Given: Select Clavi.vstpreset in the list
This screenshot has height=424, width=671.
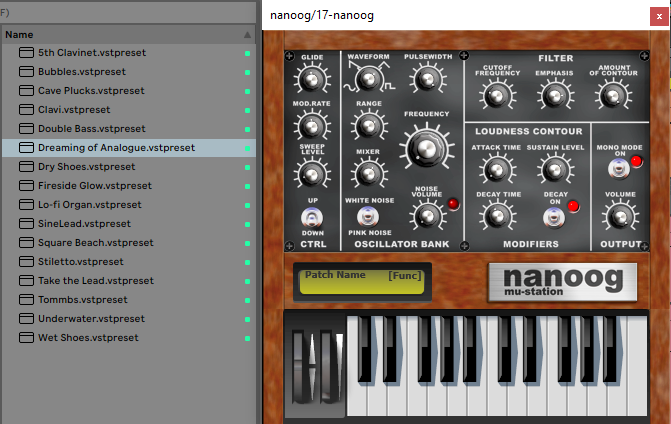Looking at the screenshot, I should pyautogui.click(x=74, y=110).
